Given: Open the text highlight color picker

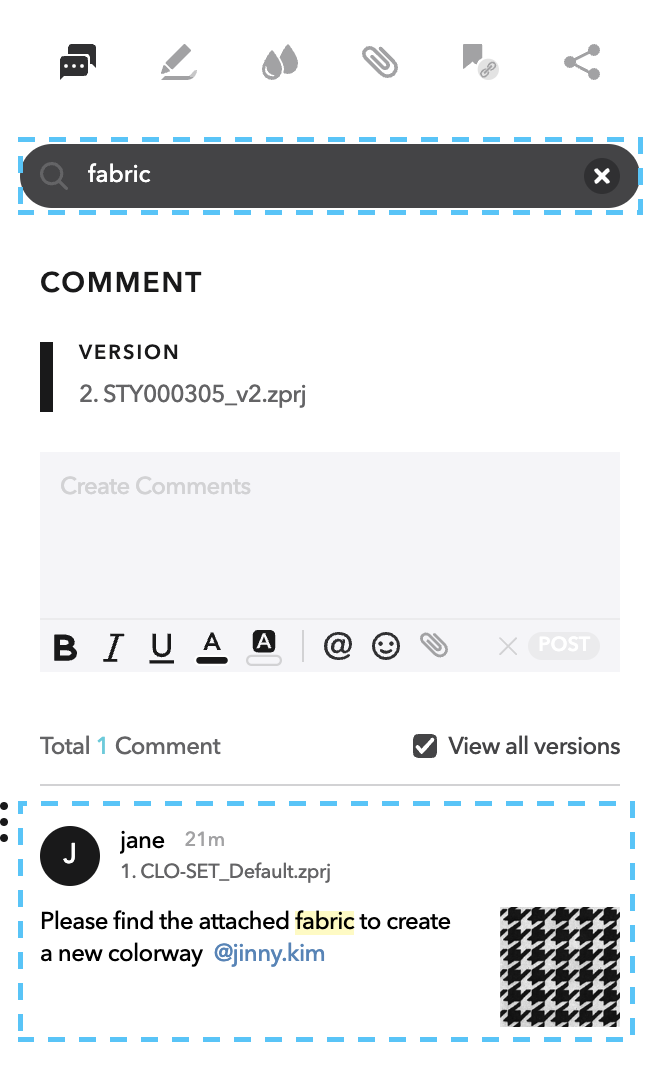Looking at the screenshot, I should click(x=264, y=647).
